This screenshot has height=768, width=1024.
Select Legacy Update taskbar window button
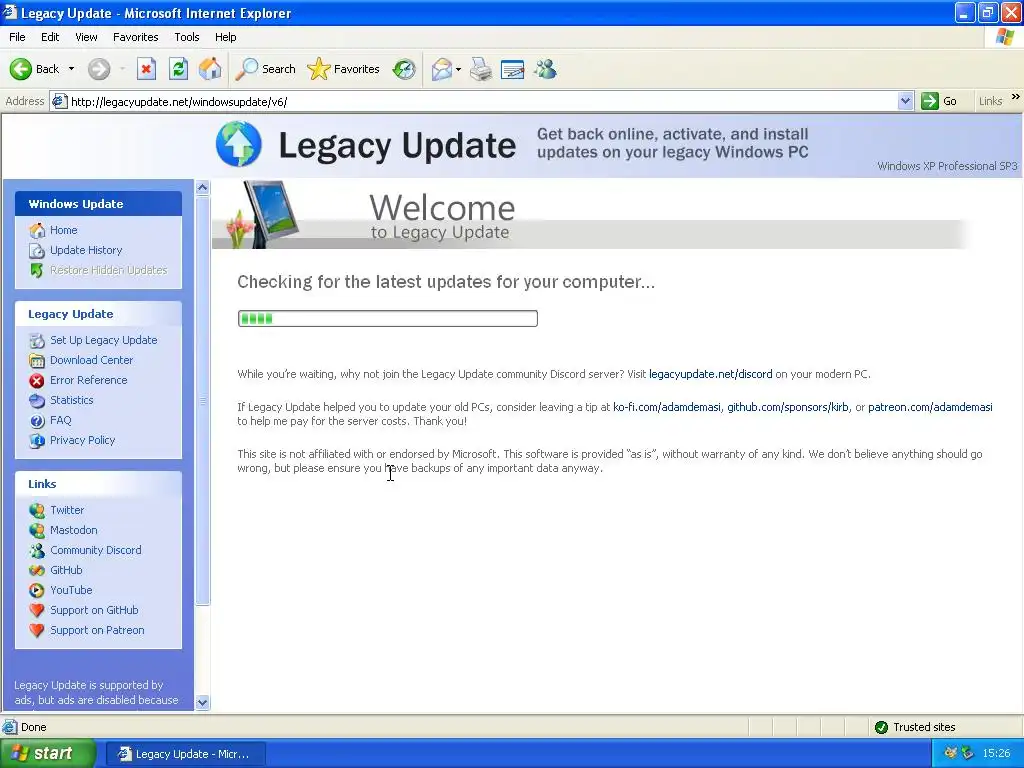(x=185, y=754)
